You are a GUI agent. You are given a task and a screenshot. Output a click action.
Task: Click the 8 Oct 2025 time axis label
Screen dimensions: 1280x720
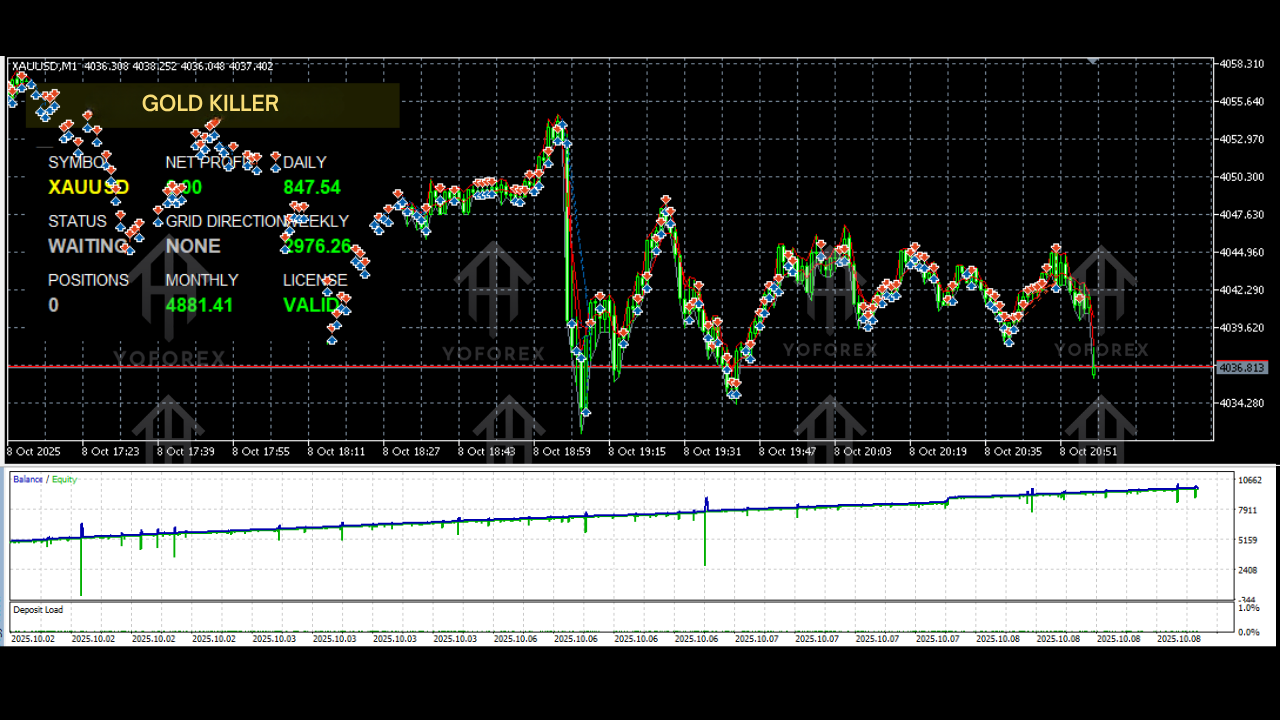35,452
